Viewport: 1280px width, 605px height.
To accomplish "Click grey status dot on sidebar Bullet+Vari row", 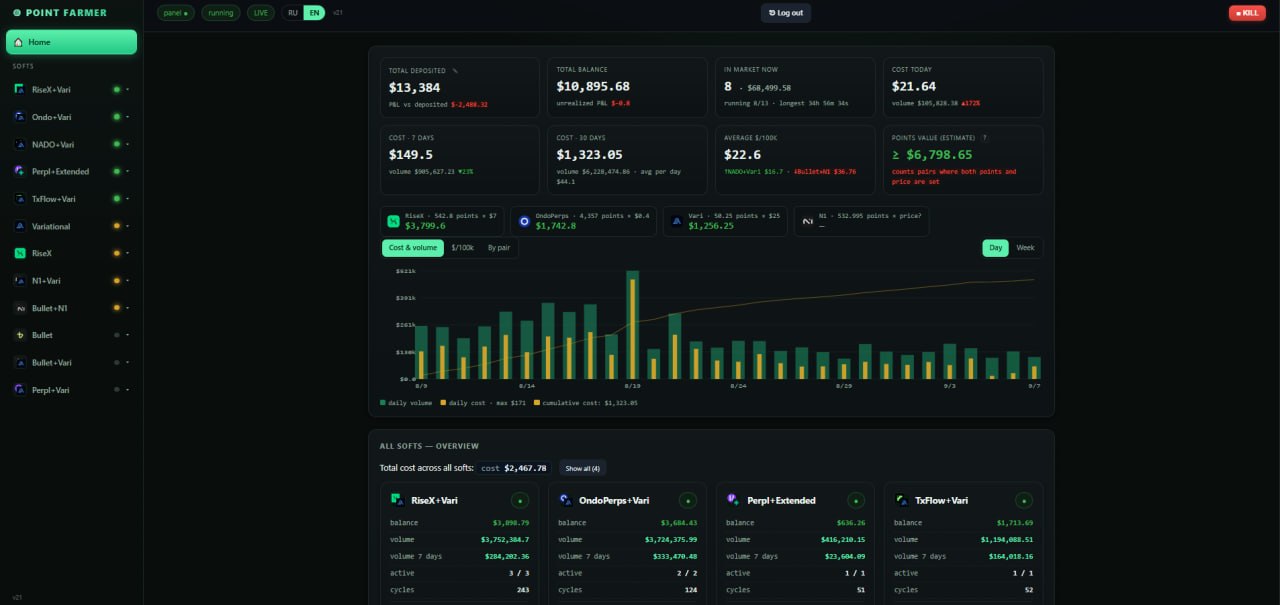I will coord(117,362).
